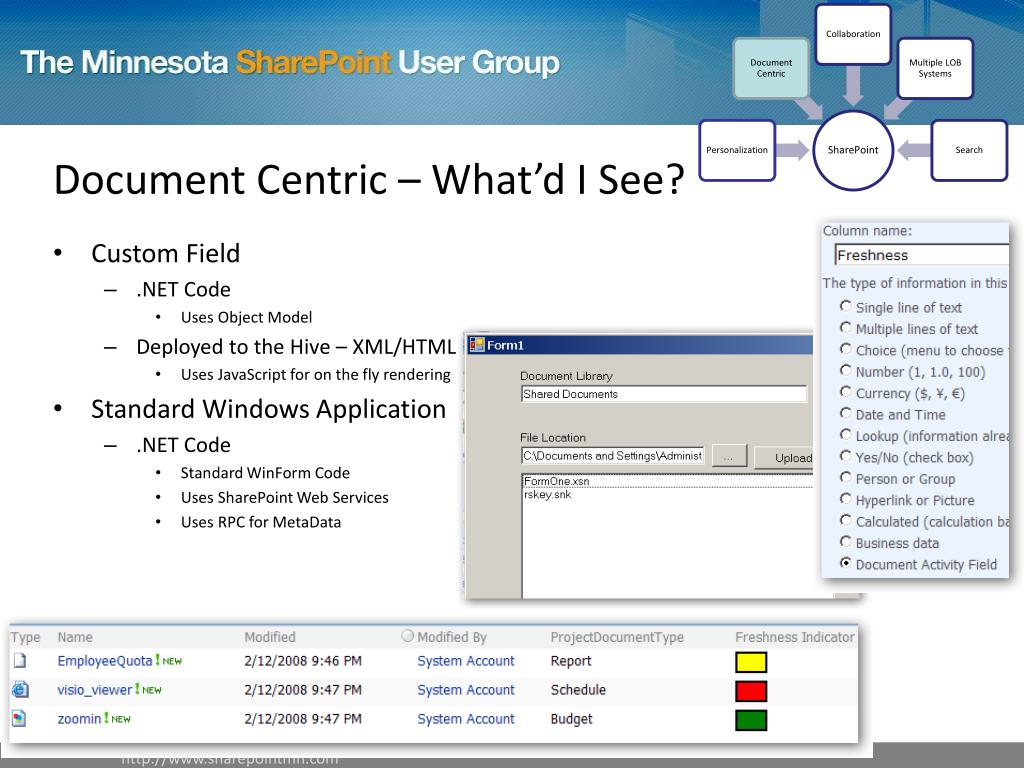This screenshot has width=1024, height=768.
Task: Open System Account link in zoomin row
Action: click(x=466, y=719)
